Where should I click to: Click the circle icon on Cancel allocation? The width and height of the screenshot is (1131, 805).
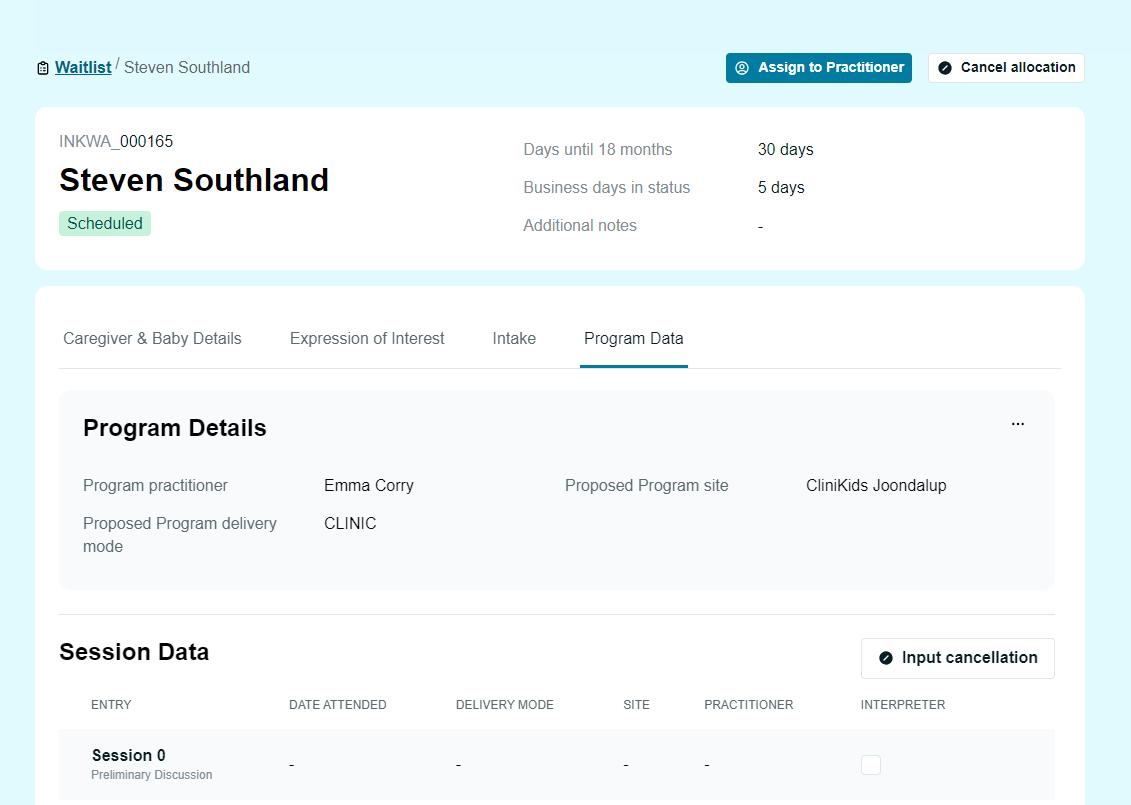click(945, 68)
